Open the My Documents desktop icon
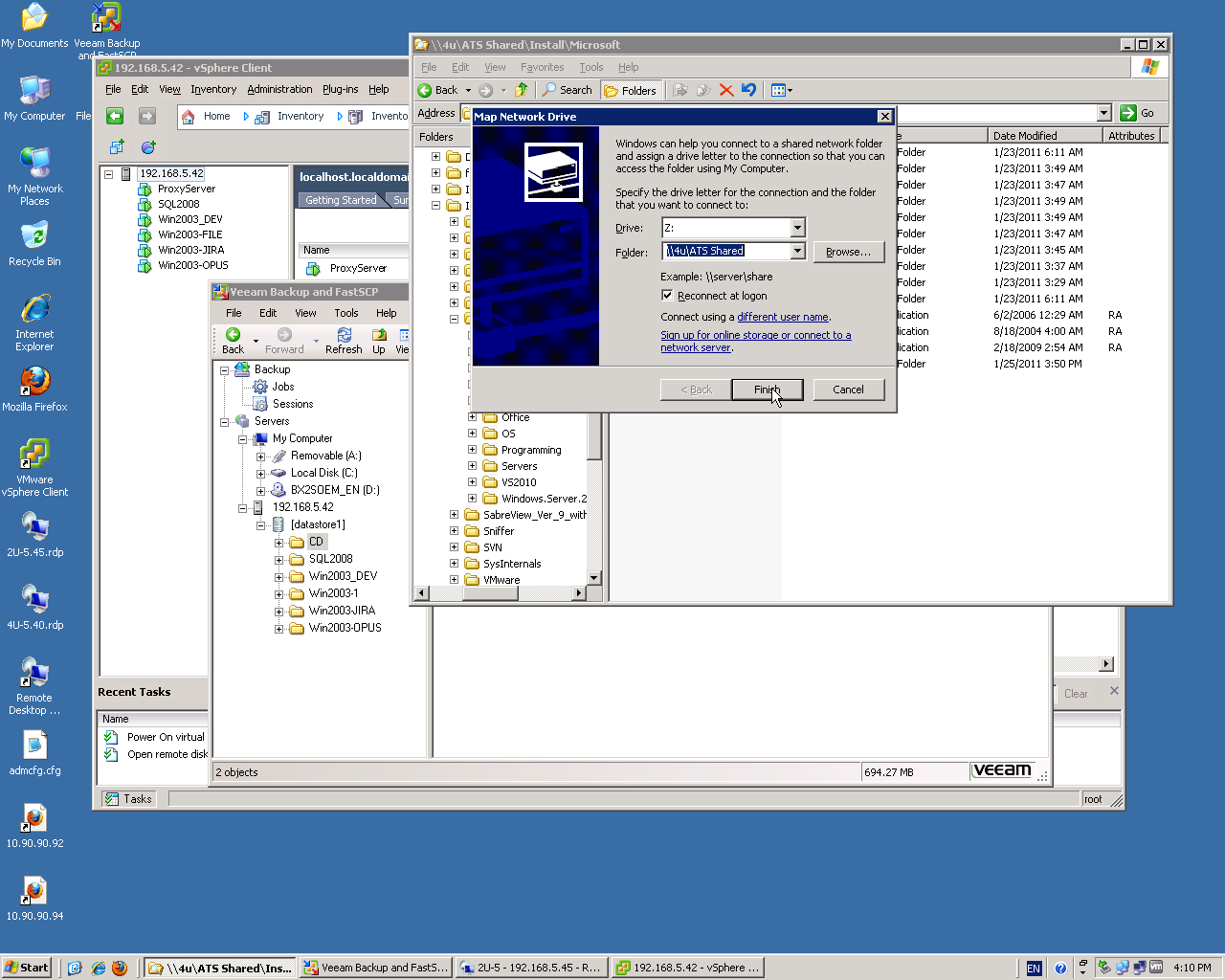Viewport: 1225px width, 980px height. pos(34,26)
